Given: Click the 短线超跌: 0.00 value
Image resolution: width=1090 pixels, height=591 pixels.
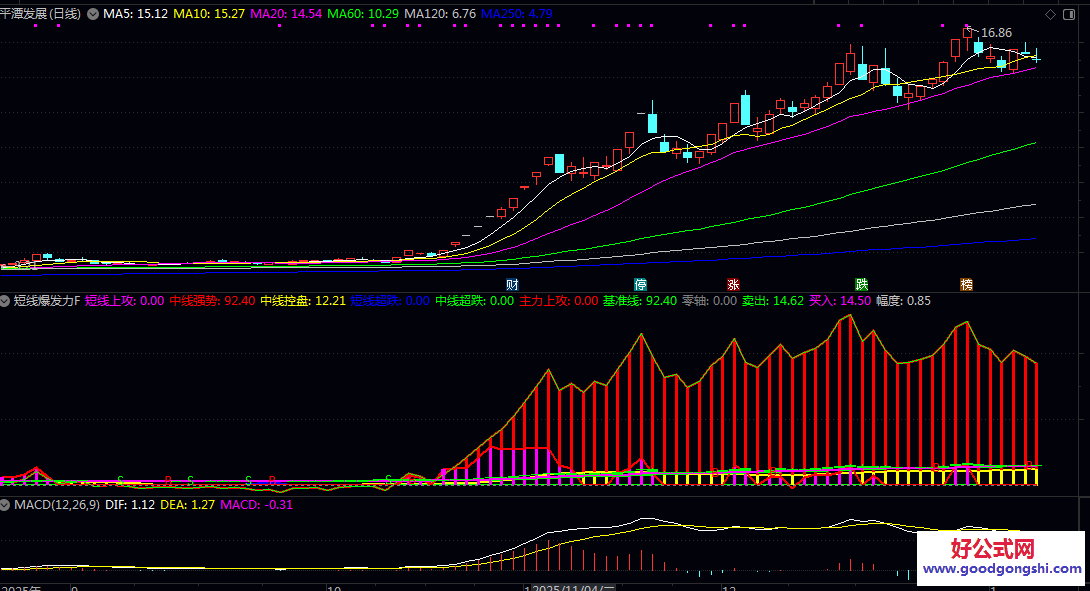Looking at the screenshot, I should point(390,301).
